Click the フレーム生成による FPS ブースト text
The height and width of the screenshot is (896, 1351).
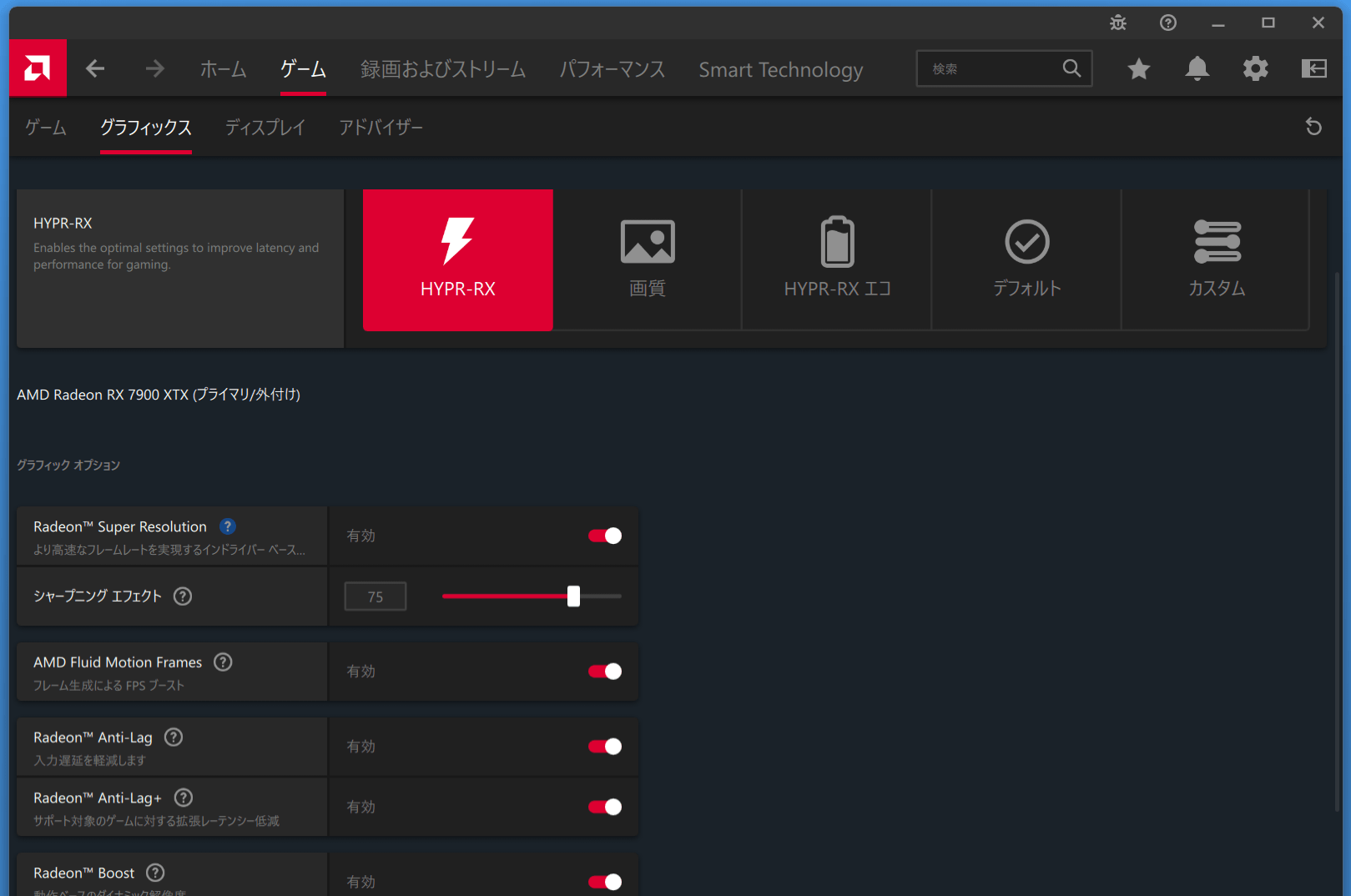pyautogui.click(x=108, y=686)
